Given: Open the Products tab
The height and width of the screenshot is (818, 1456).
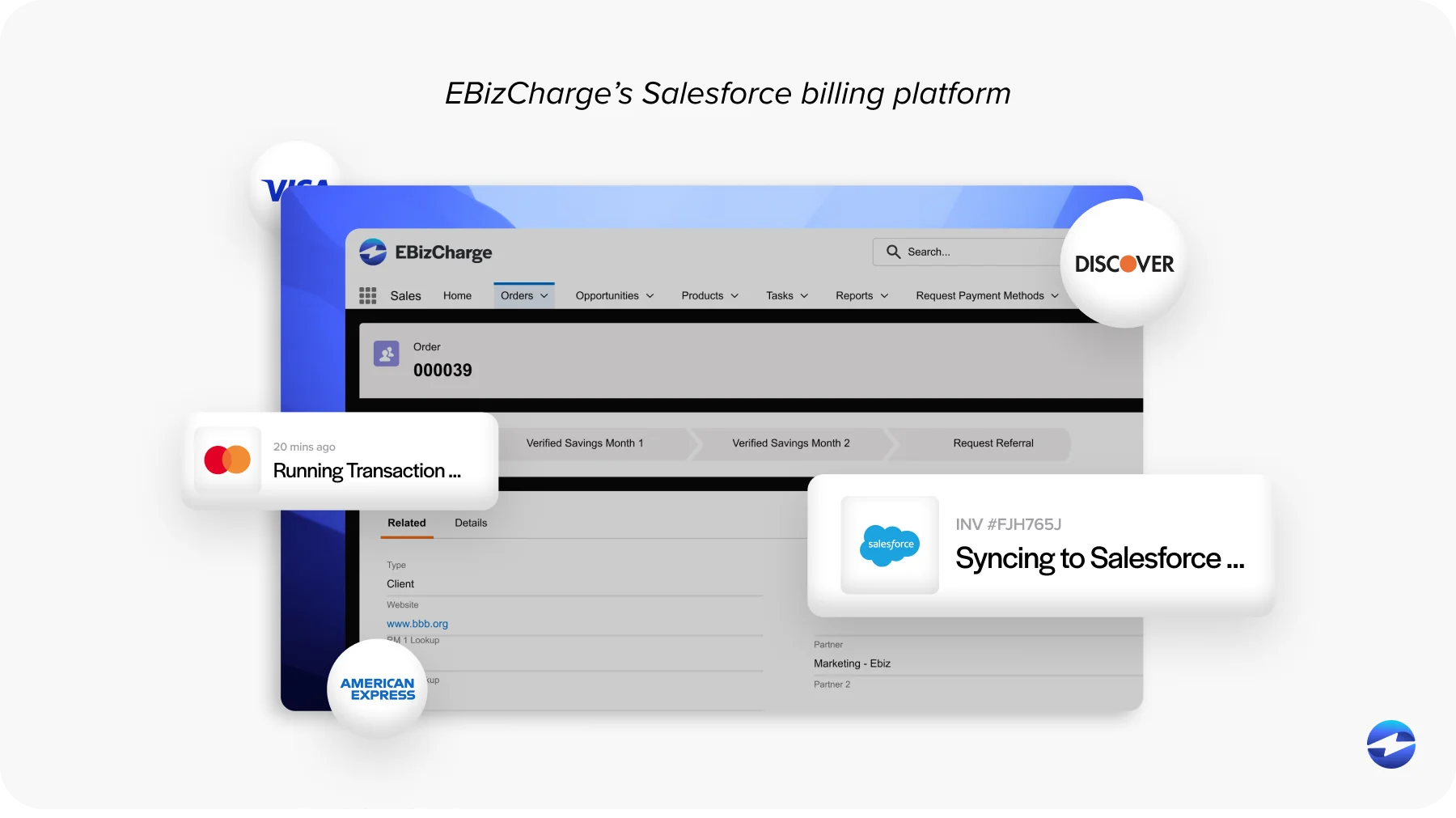Looking at the screenshot, I should 702,295.
